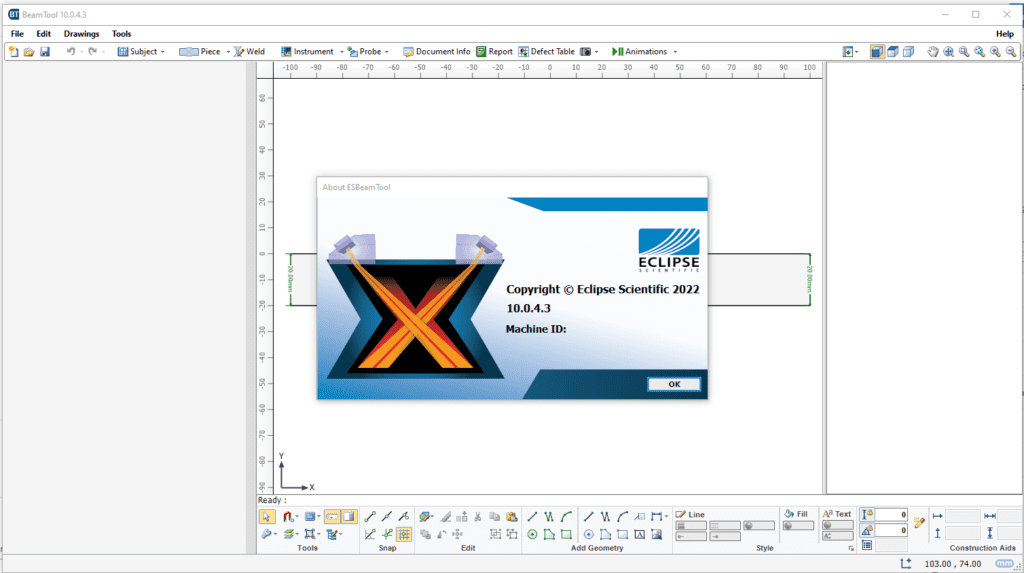This screenshot has height=573, width=1024.
Task: Click the Save disk icon
Action: [x=45, y=51]
